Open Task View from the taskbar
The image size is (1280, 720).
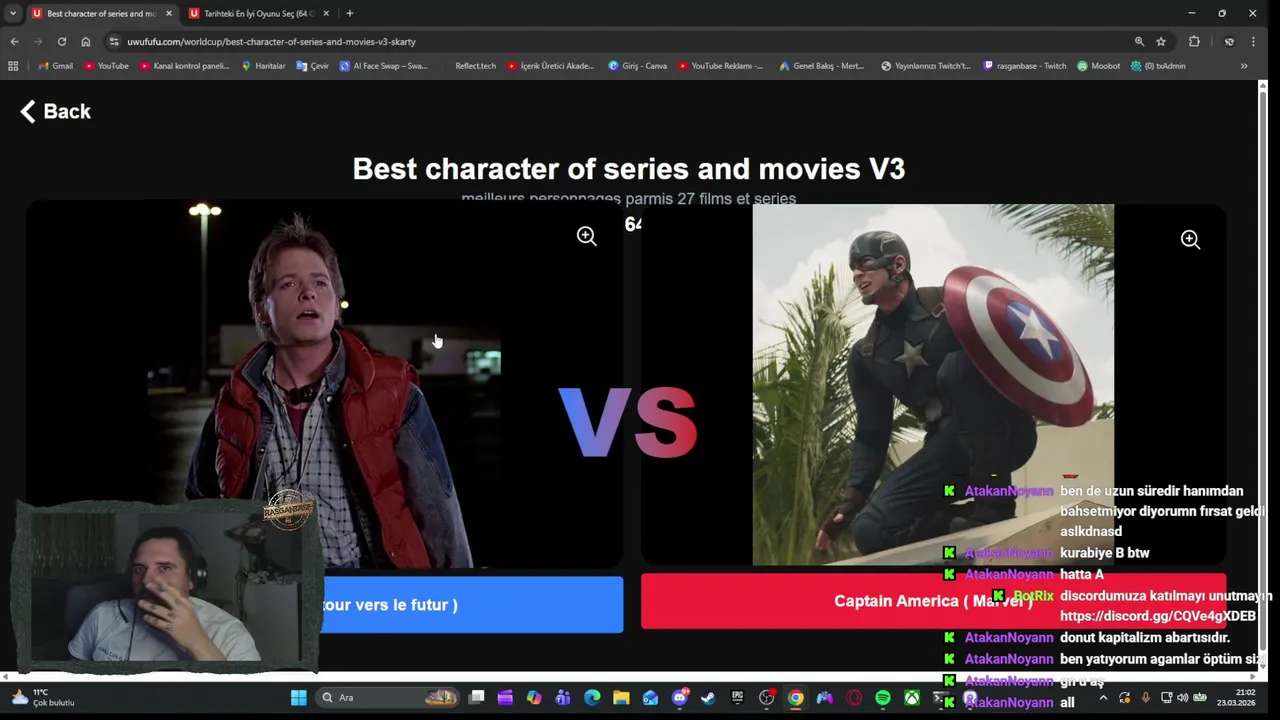point(477,698)
